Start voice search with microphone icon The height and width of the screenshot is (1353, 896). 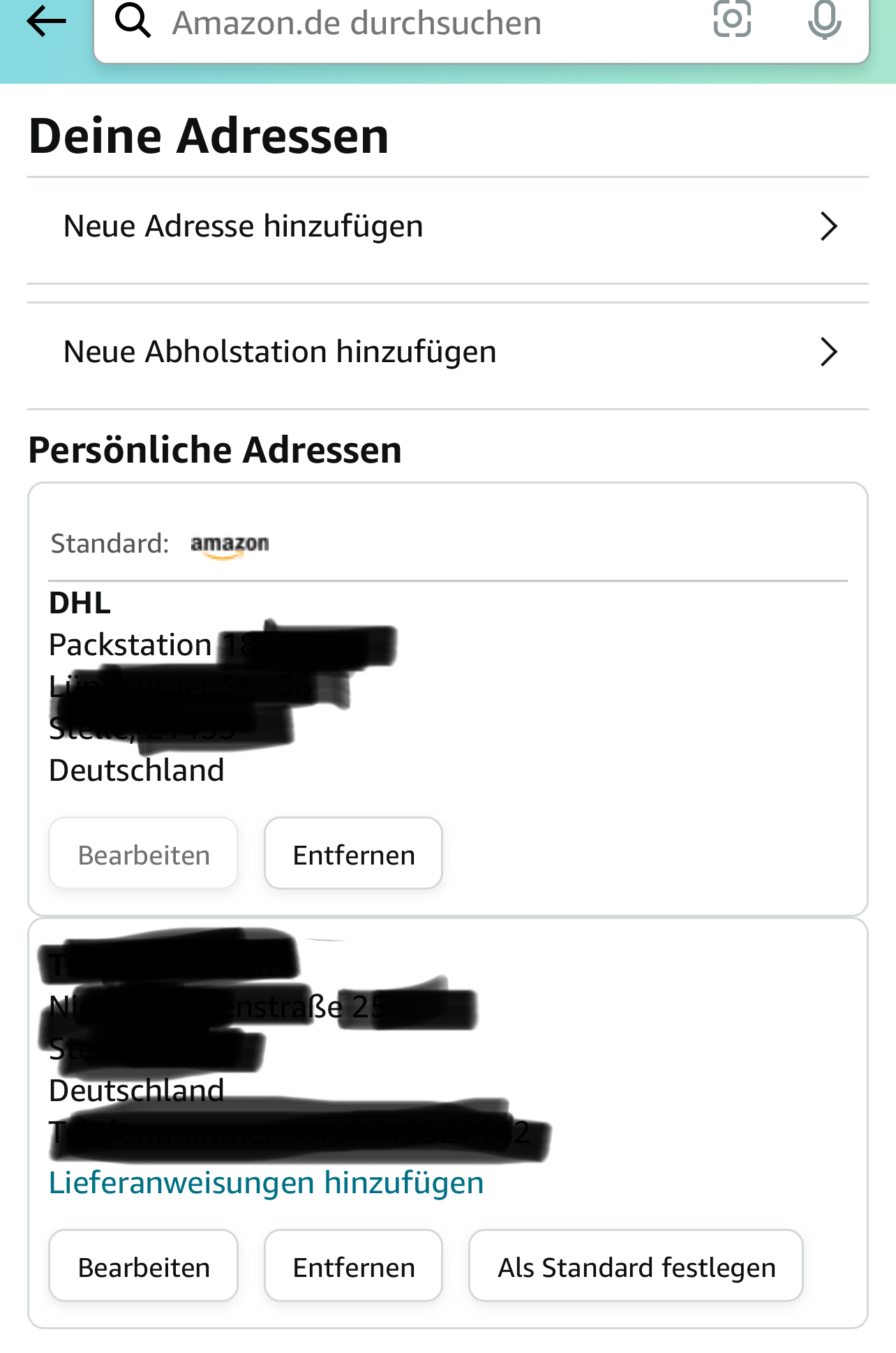click(824, 20)
